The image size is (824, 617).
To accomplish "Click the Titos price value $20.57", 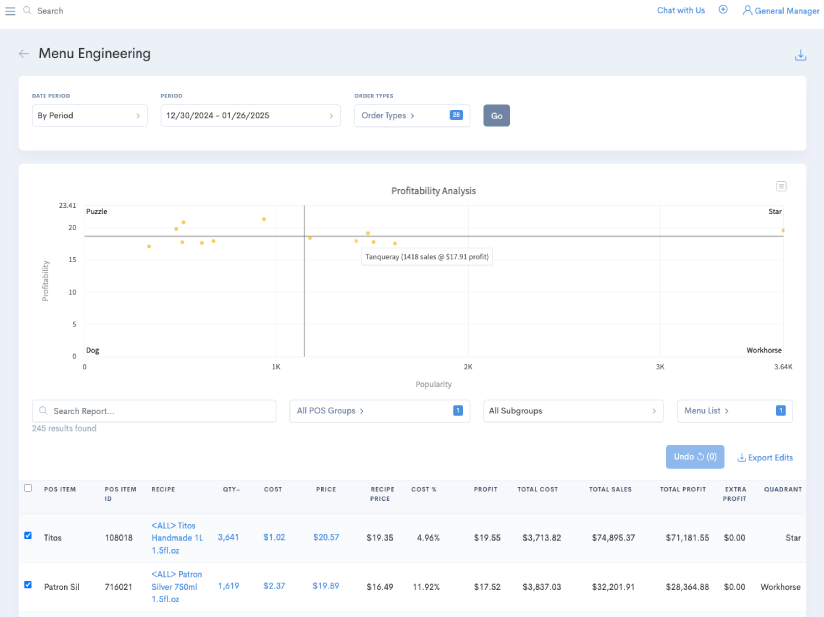I will [x=326, y=537].
